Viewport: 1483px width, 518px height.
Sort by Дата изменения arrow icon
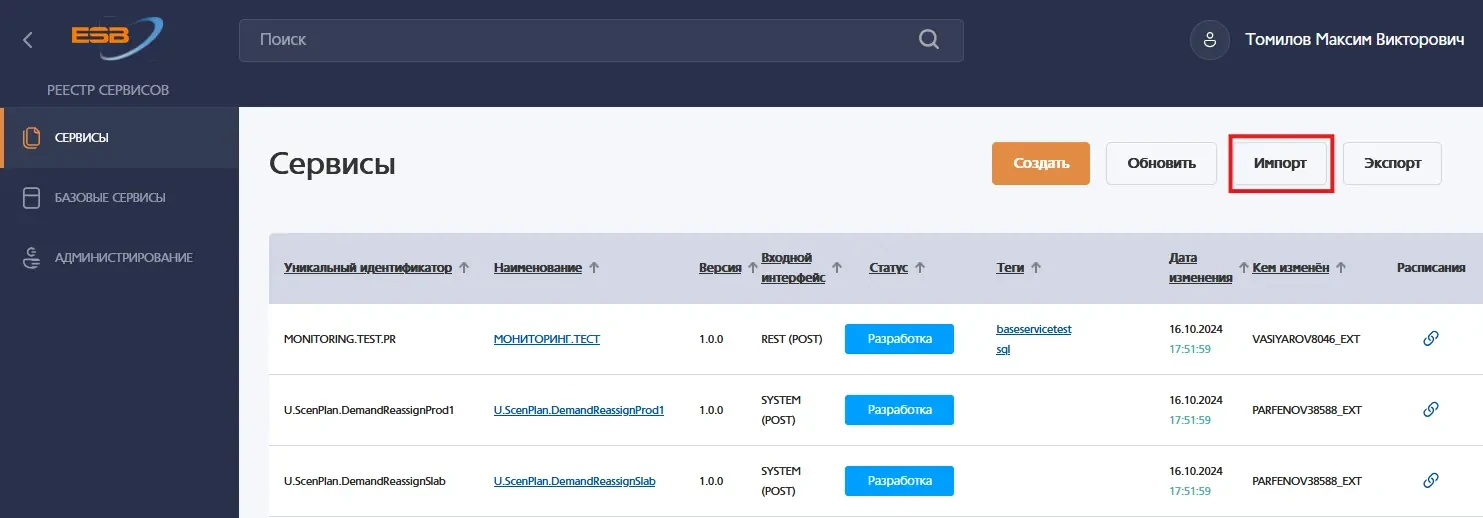[x=1244, y=268]
